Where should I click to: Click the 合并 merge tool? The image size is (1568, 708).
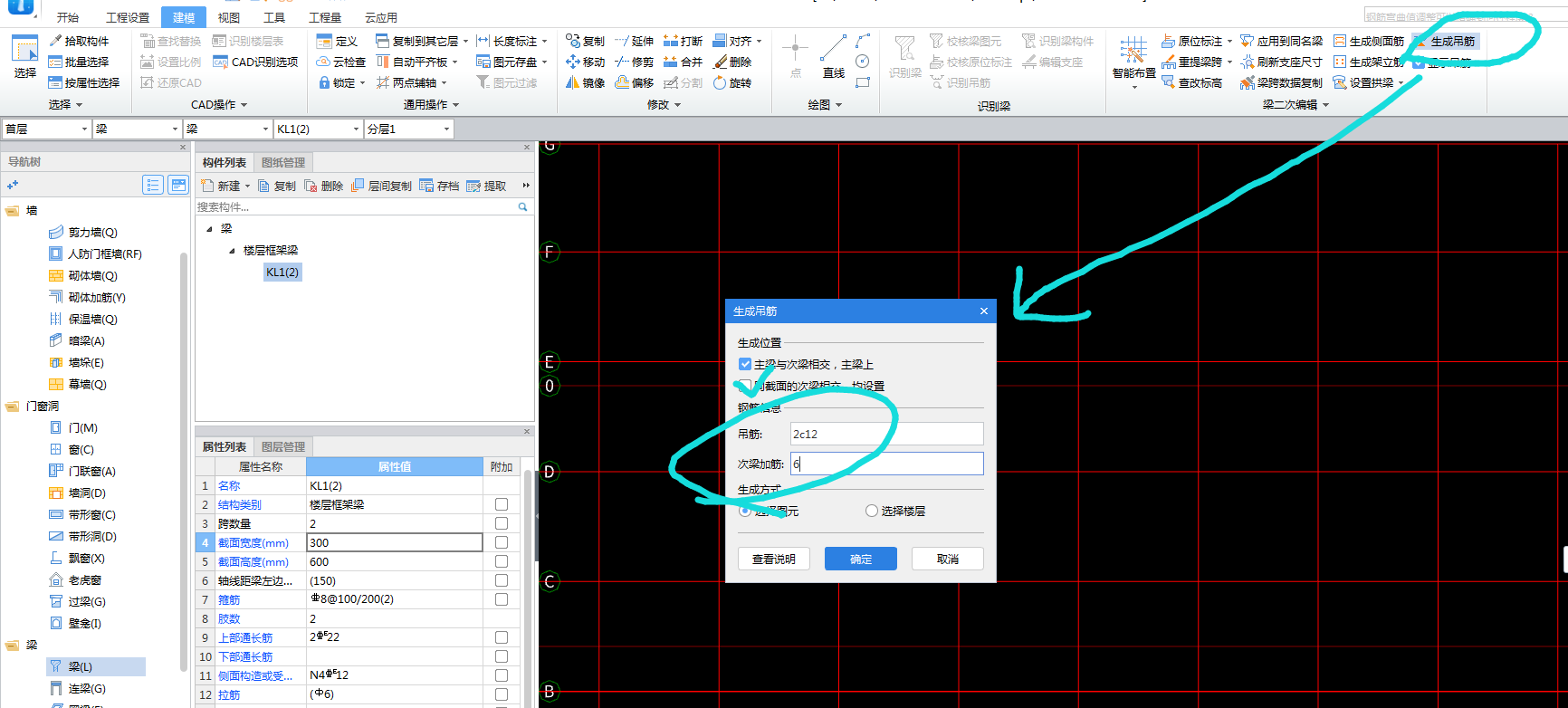[683, 62]
